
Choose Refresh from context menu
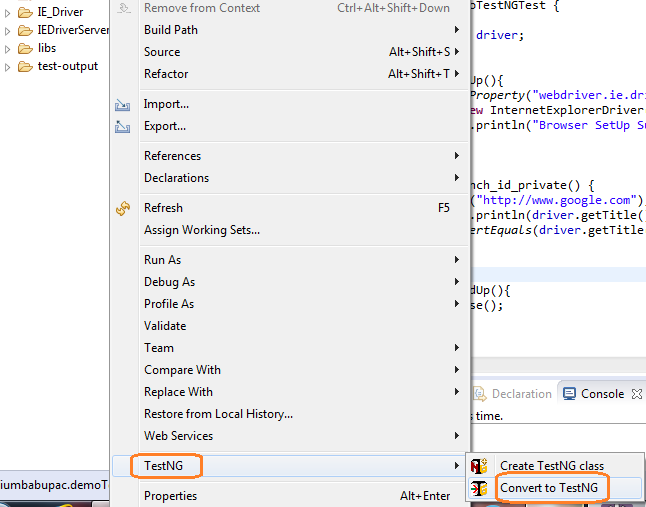(290, 208)
